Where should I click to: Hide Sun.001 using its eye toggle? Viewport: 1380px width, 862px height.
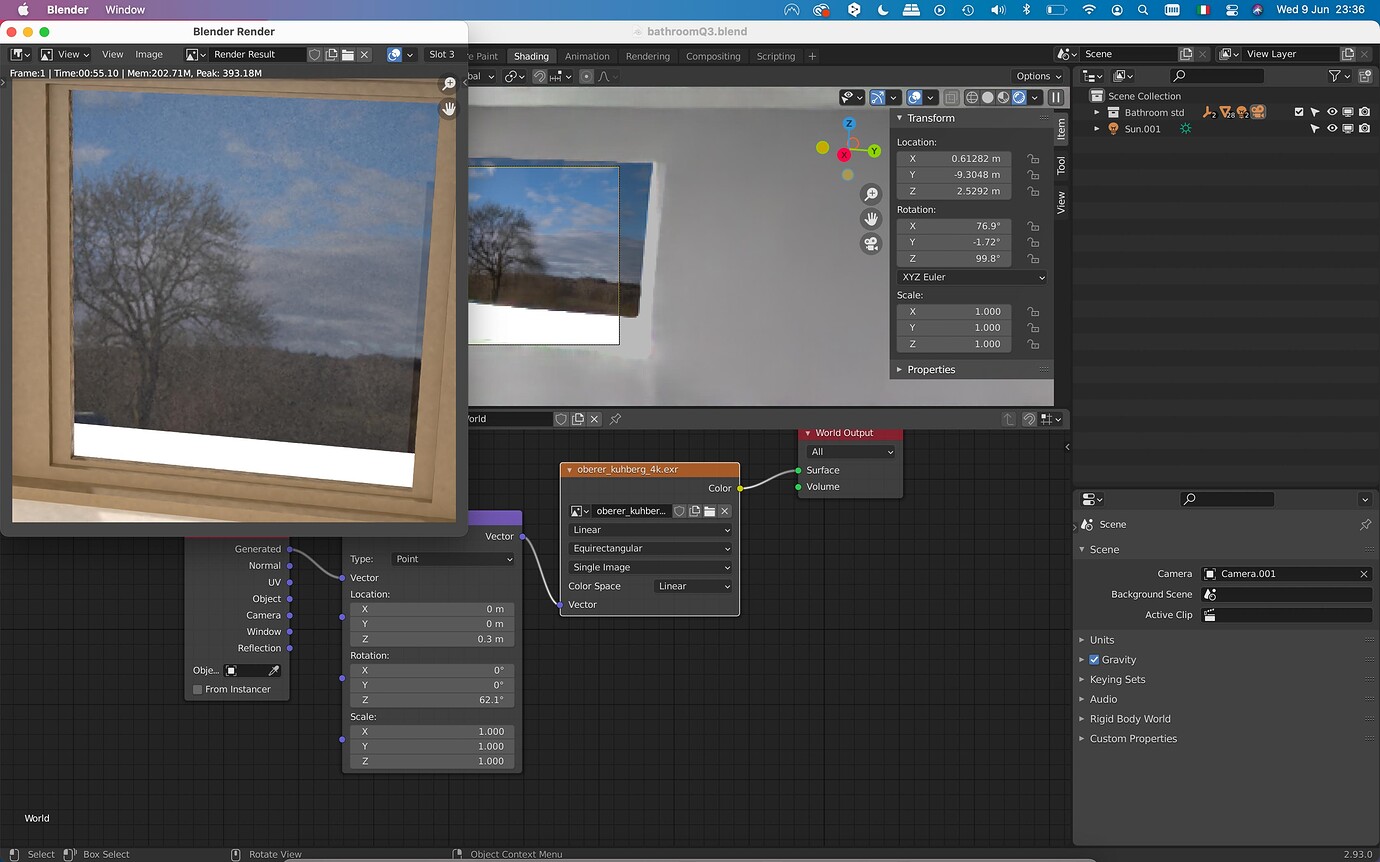click(x=1333, y=128)
